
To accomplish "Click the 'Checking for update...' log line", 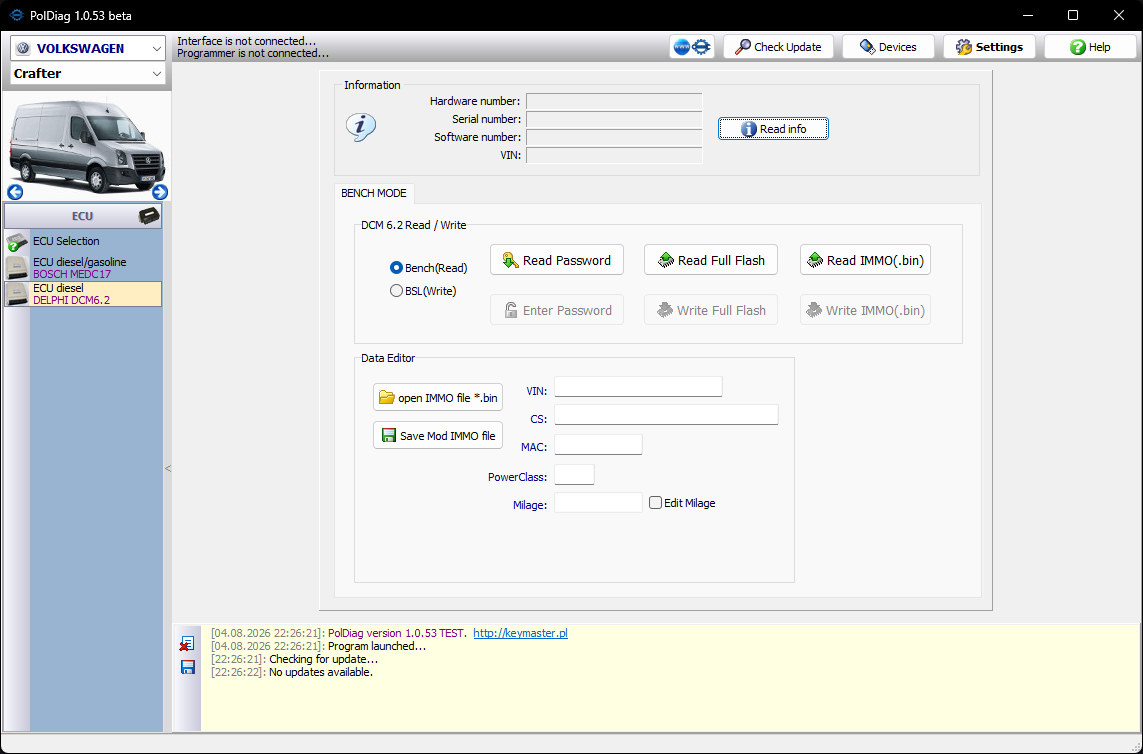I will (x=324, y=659).
